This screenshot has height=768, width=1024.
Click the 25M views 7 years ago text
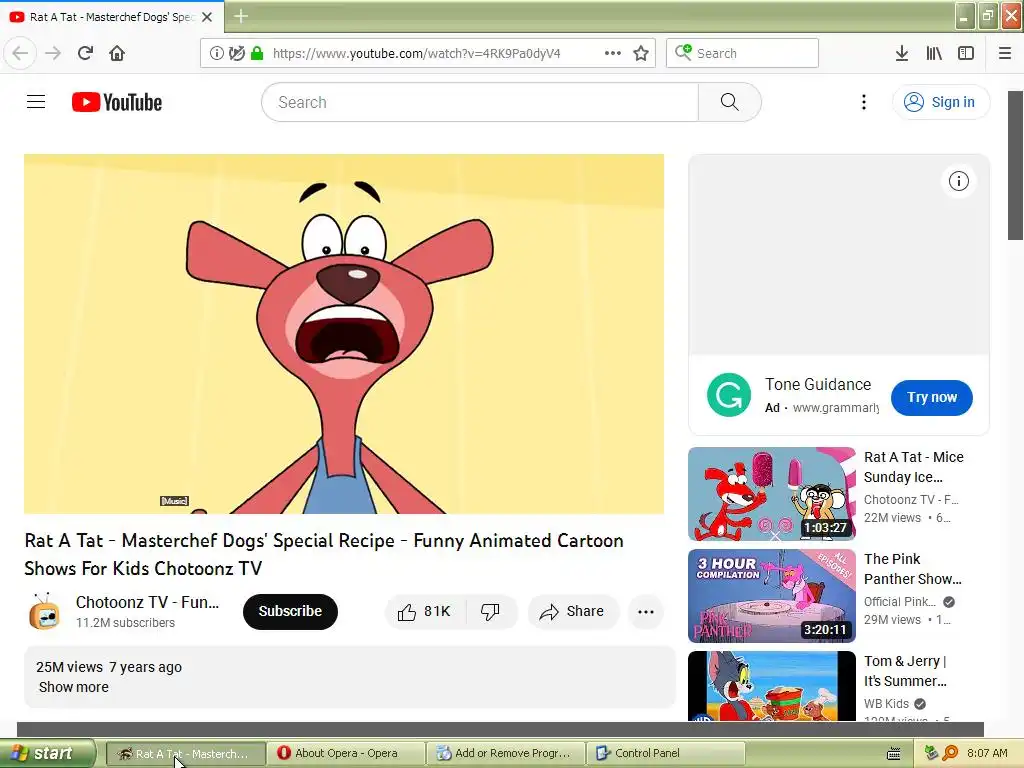[109, 667]
